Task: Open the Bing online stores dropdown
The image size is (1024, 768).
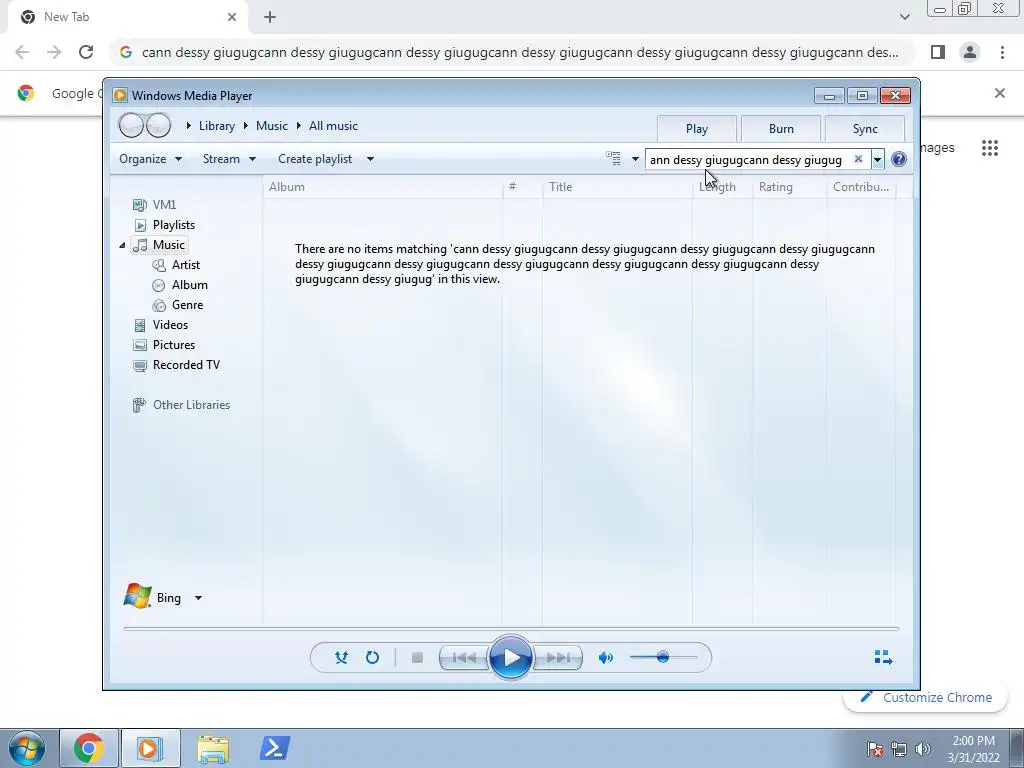Action: pyautogui.click(x=199, y=598)
